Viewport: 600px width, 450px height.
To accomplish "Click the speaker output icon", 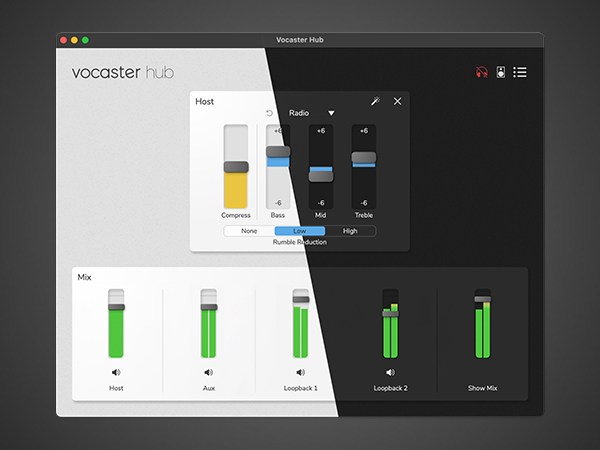I will click(501, 72).
